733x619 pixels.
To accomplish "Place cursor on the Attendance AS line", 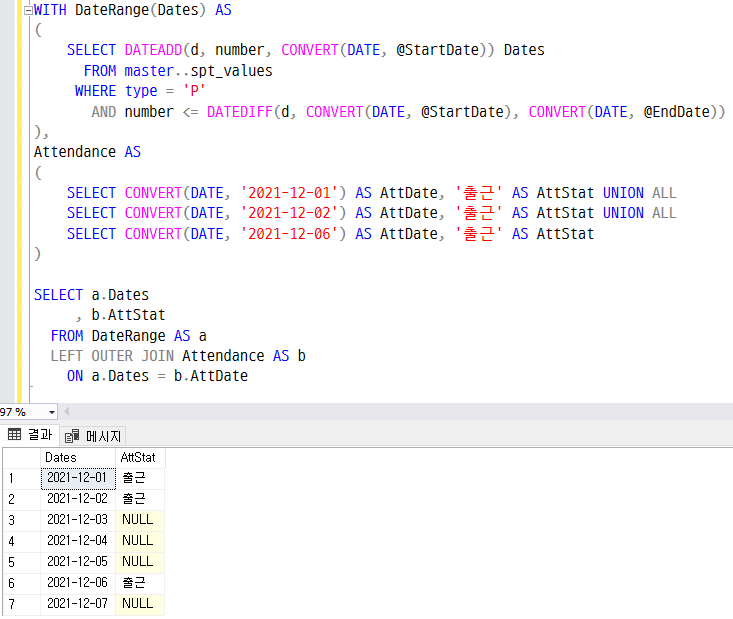I will click(87, 152).
